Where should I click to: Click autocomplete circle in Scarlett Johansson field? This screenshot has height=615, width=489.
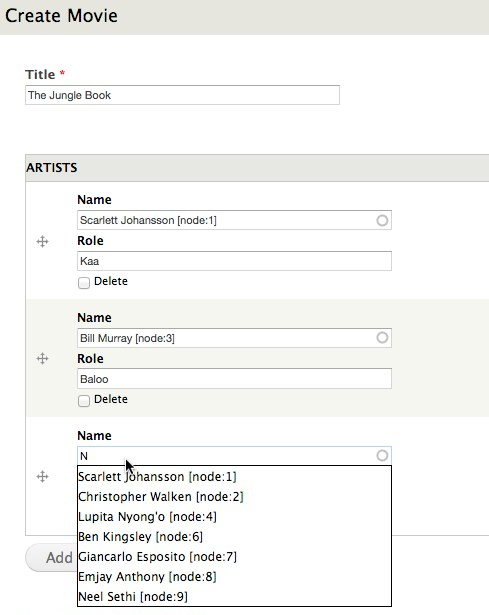382,220
